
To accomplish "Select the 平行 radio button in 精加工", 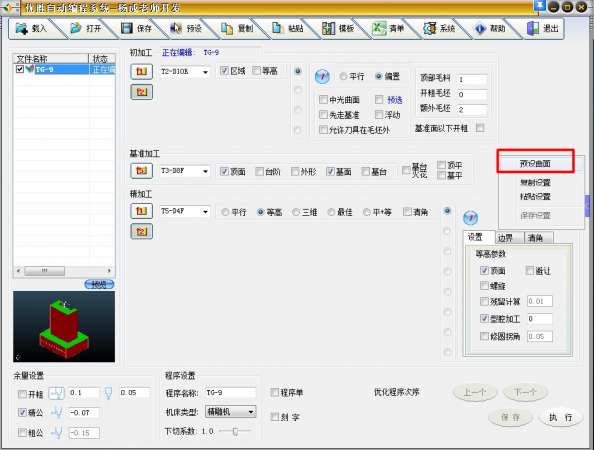I will coord(225,212).
